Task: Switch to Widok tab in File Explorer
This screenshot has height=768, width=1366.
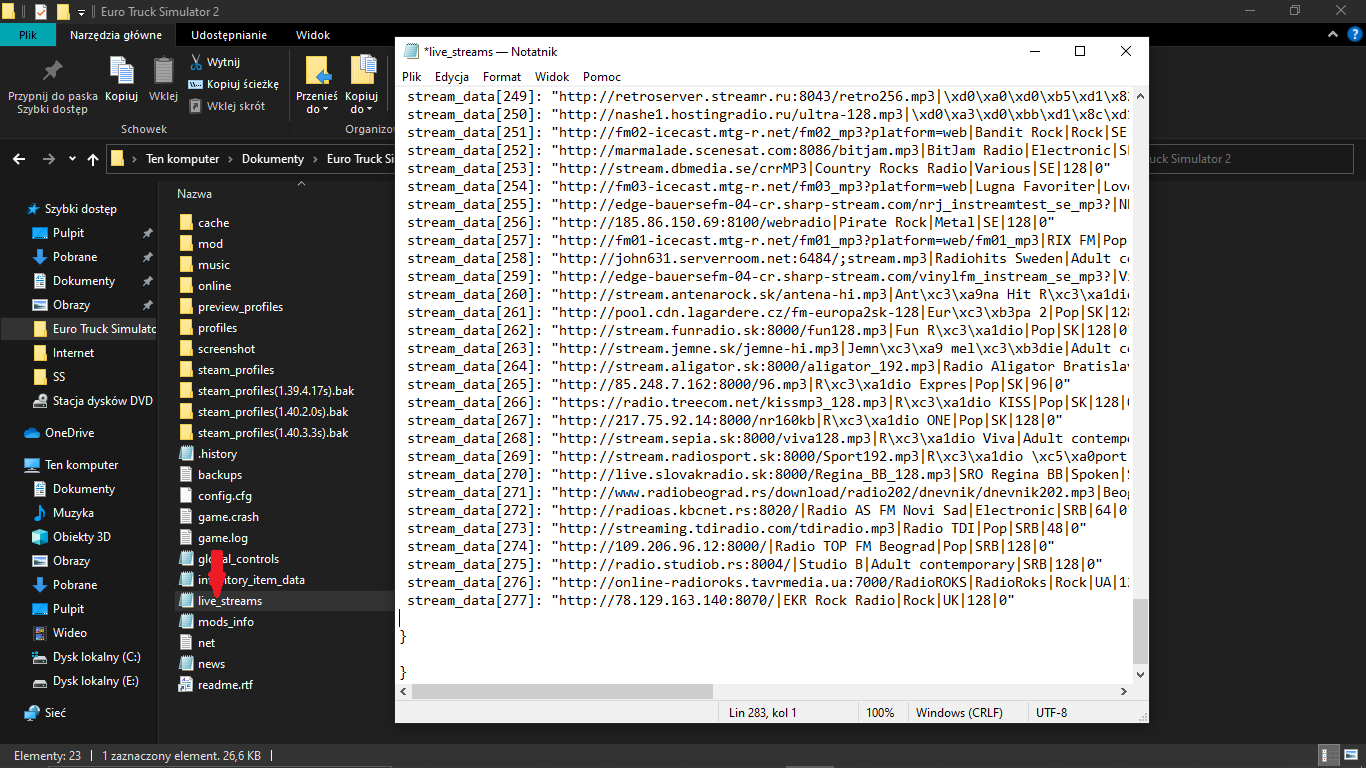Action: (313, 35)
